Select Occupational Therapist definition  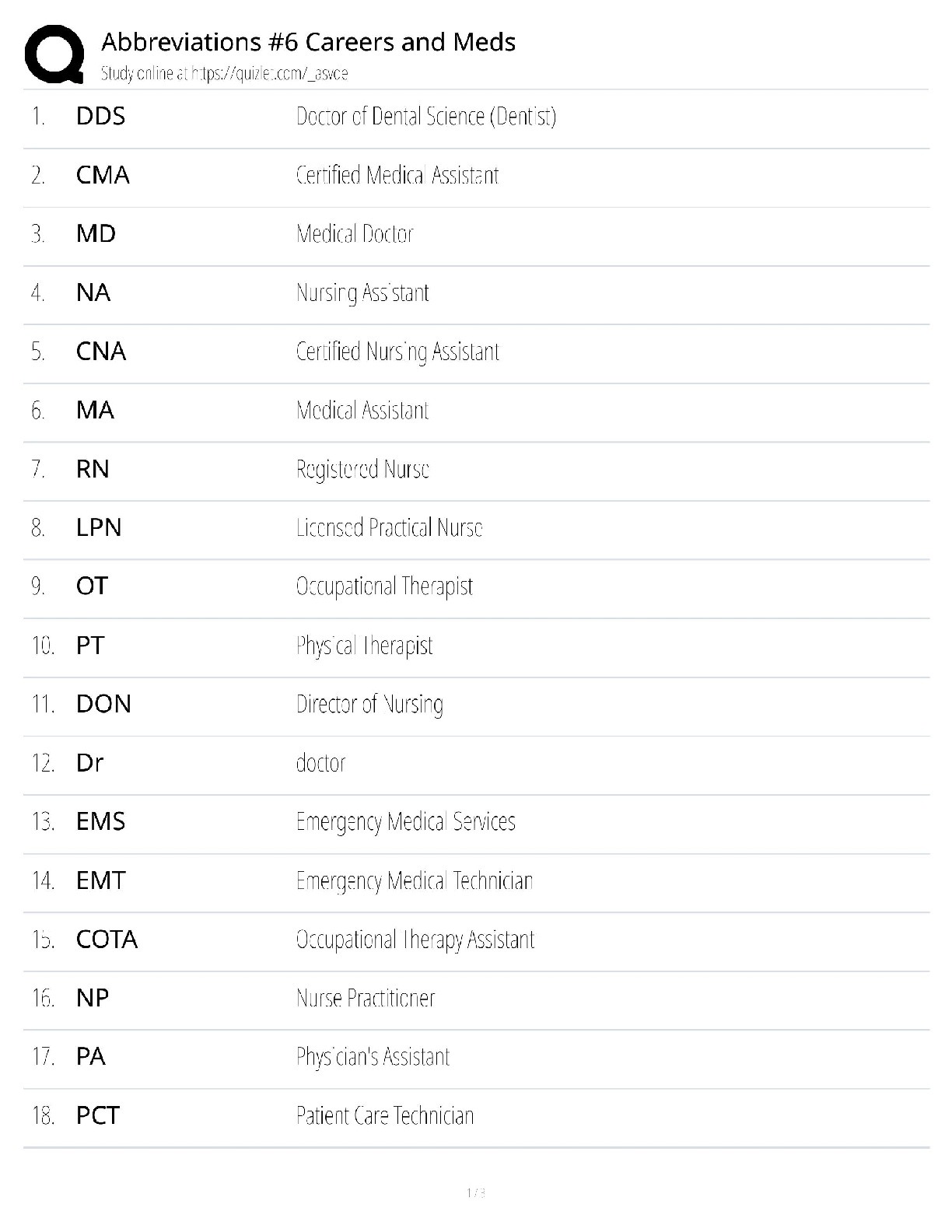384,586
